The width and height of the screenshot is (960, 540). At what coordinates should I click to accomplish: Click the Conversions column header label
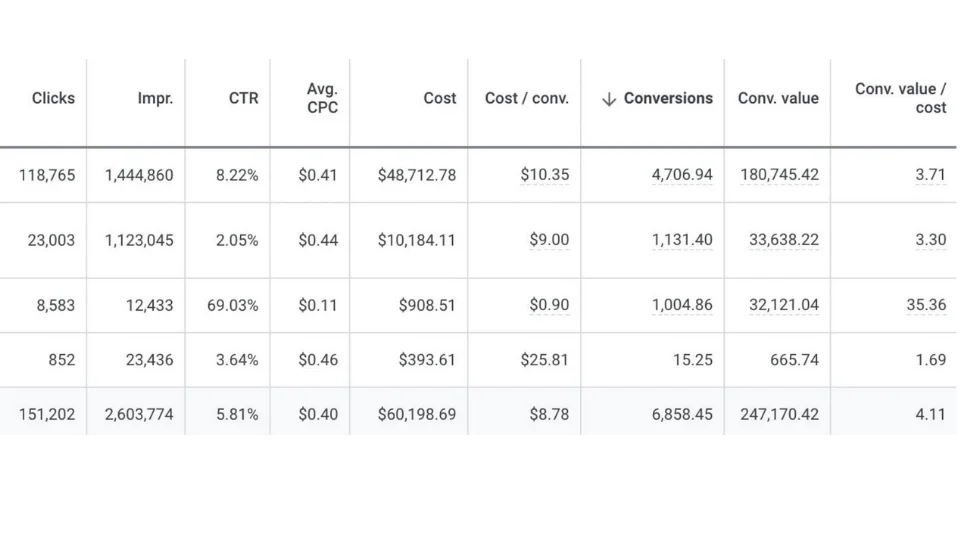pos(668,98)
